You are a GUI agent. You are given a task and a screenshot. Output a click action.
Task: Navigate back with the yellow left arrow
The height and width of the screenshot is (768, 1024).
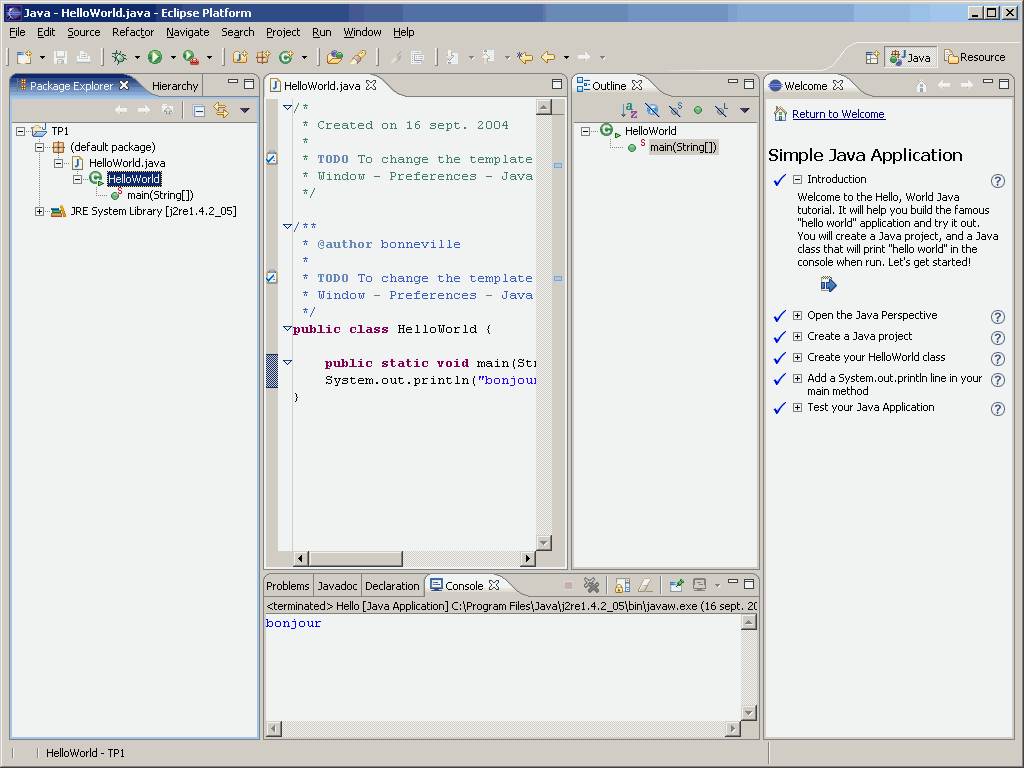pos(548,57)
